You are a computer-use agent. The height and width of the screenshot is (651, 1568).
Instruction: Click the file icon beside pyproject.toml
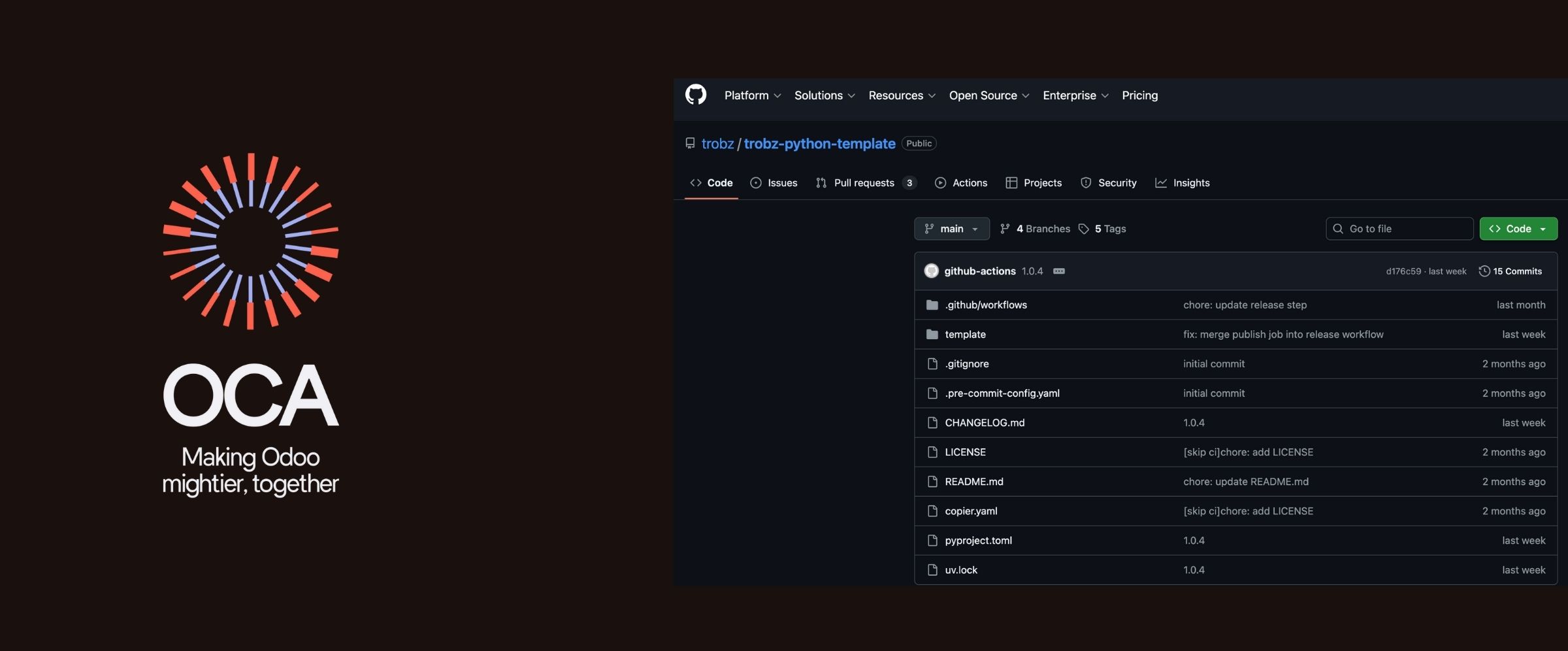(932, 540)
